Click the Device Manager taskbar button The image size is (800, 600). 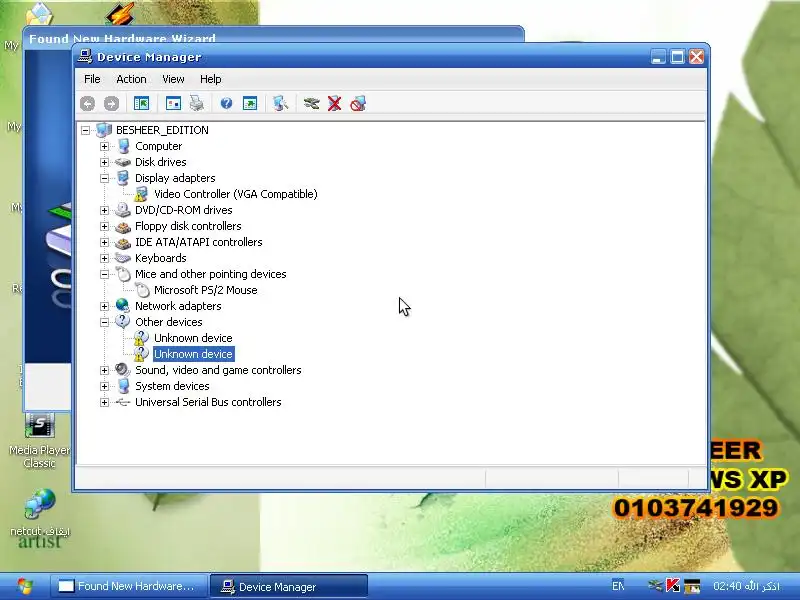[x=289, y=586]
